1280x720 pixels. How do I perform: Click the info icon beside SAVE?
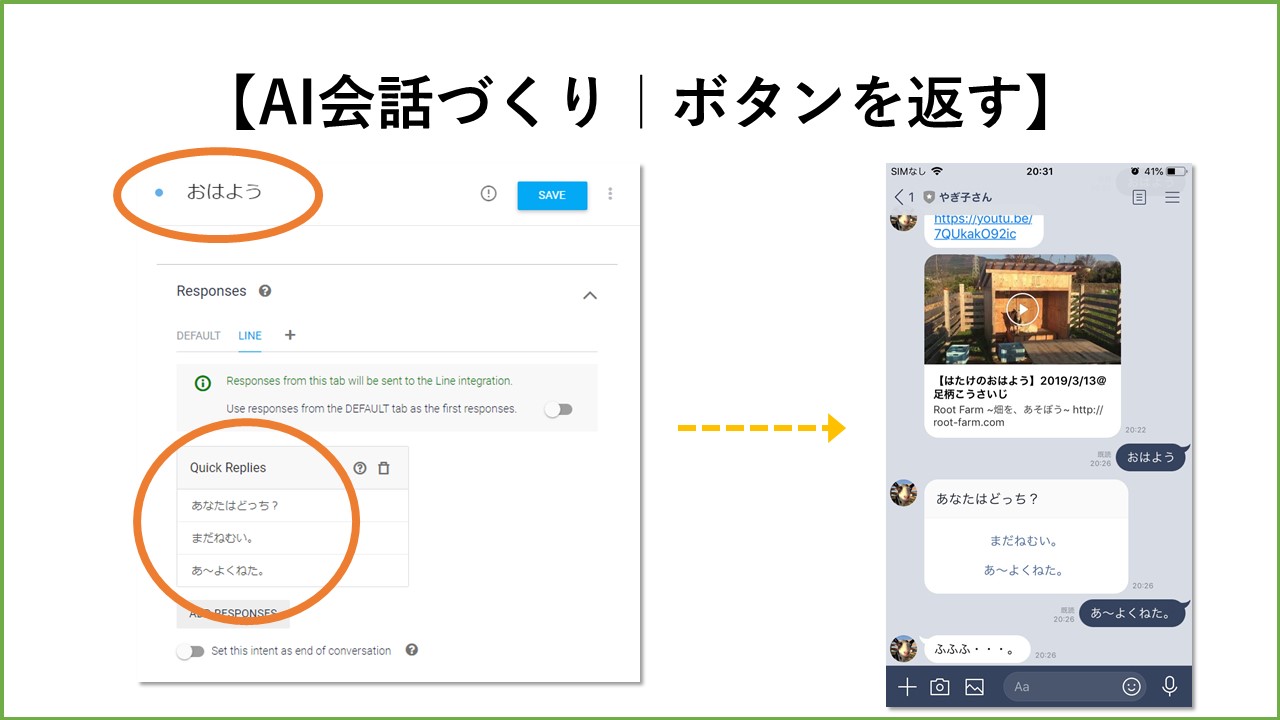point(488,194)
